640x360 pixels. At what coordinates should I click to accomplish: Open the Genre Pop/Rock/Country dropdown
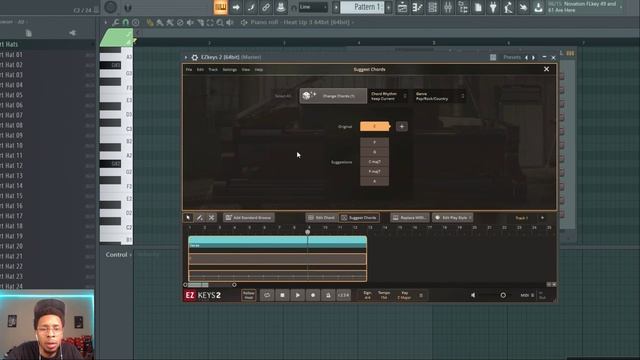coord(440,96)
